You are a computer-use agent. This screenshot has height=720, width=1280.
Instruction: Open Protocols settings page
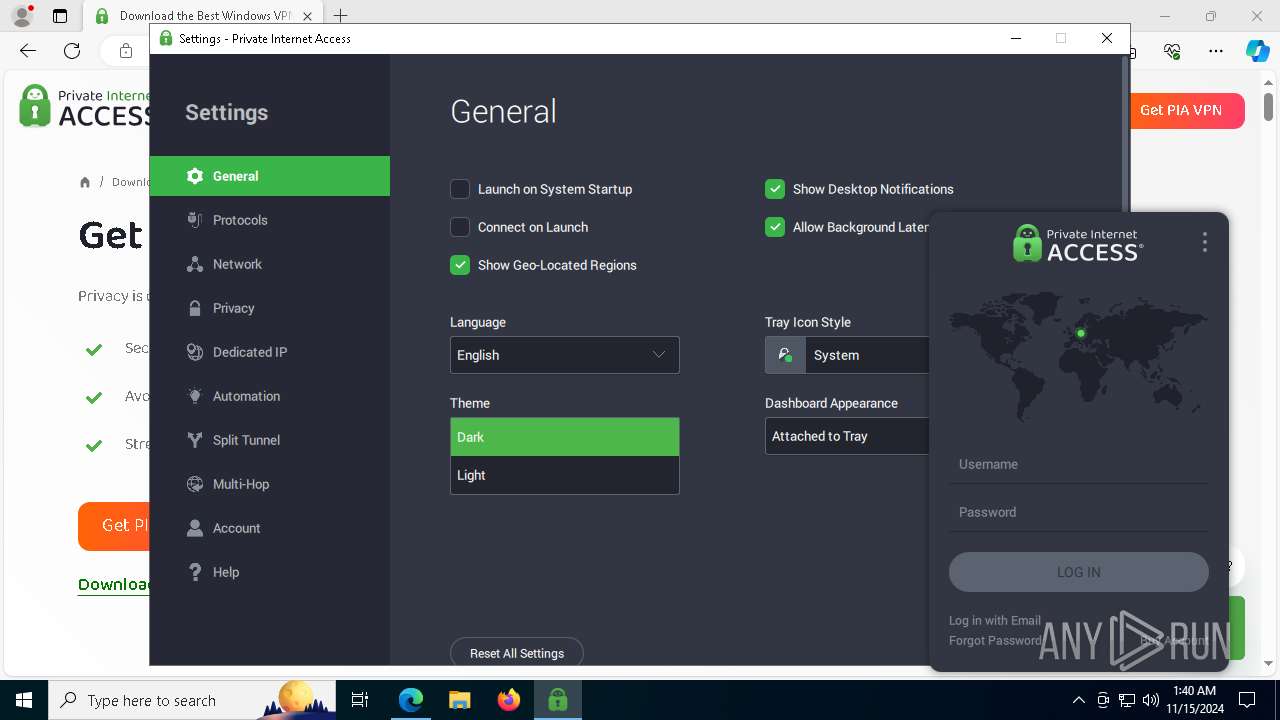pyautogui.click(x=270, y=220)
